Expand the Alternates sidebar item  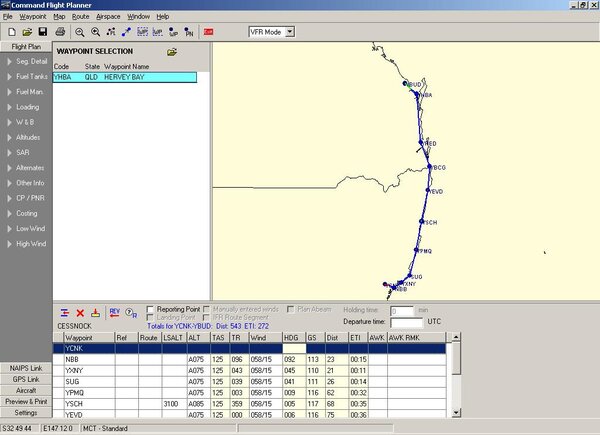[x=26, y=167]
